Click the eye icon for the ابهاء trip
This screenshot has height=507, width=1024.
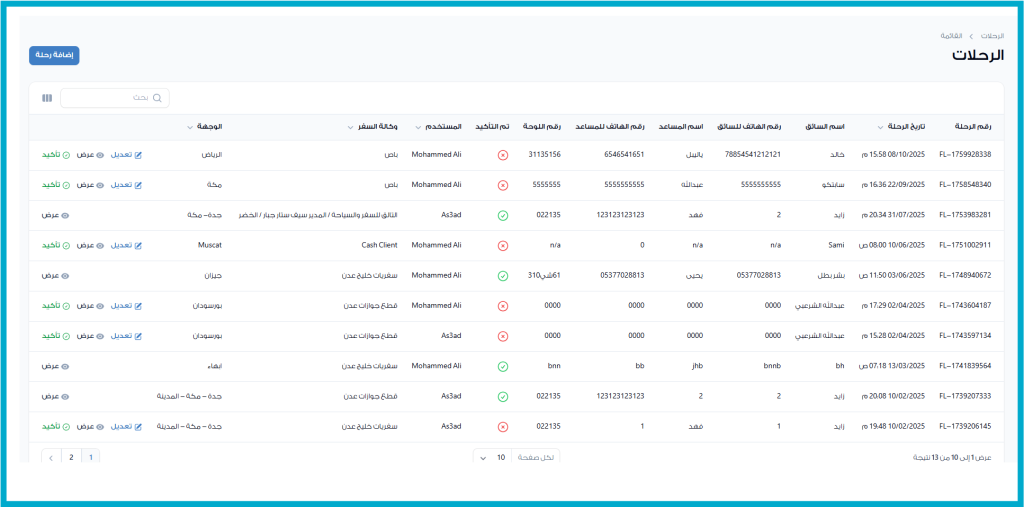point(66,366)
